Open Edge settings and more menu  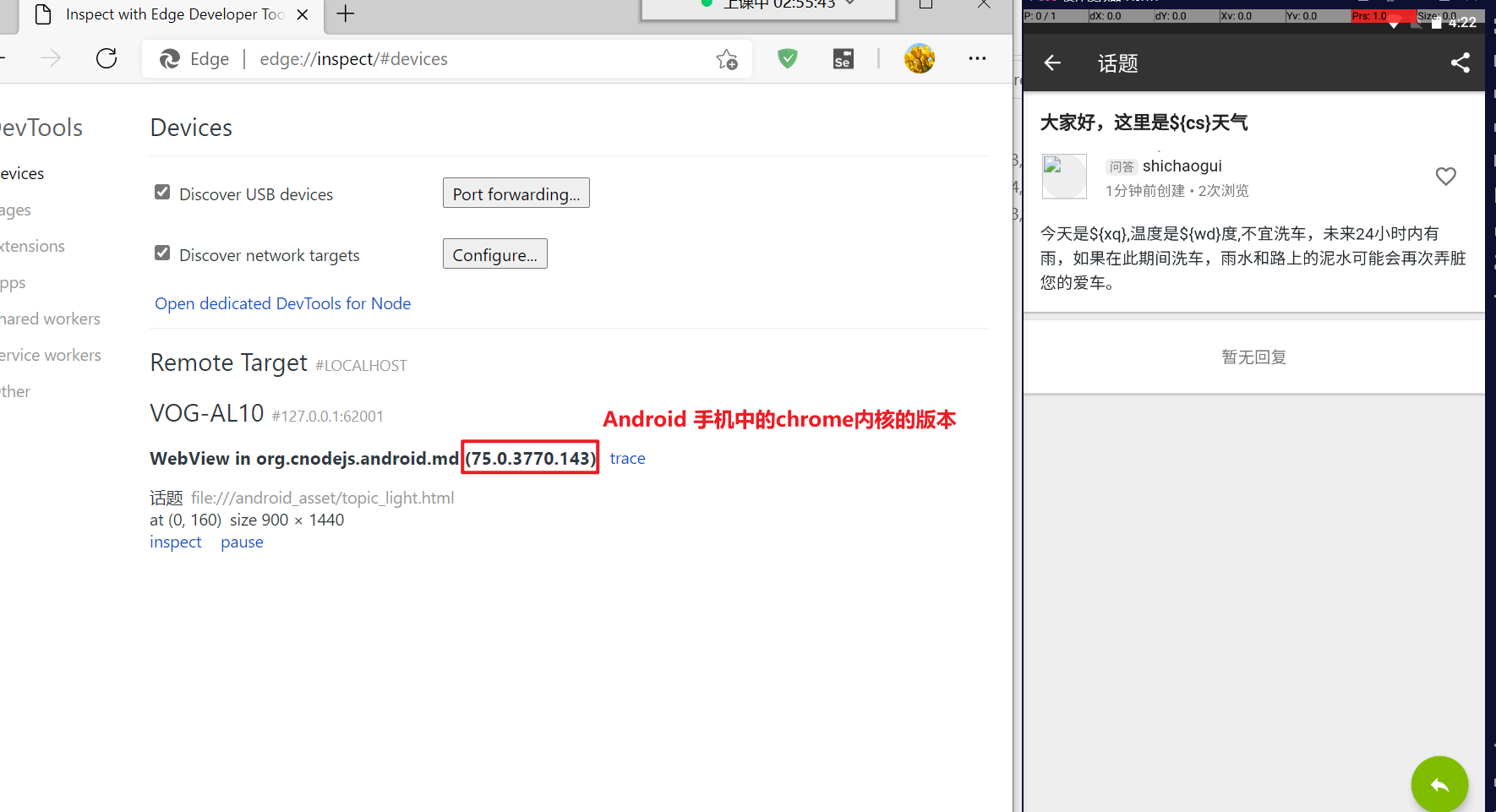click(x=978, y=58)
